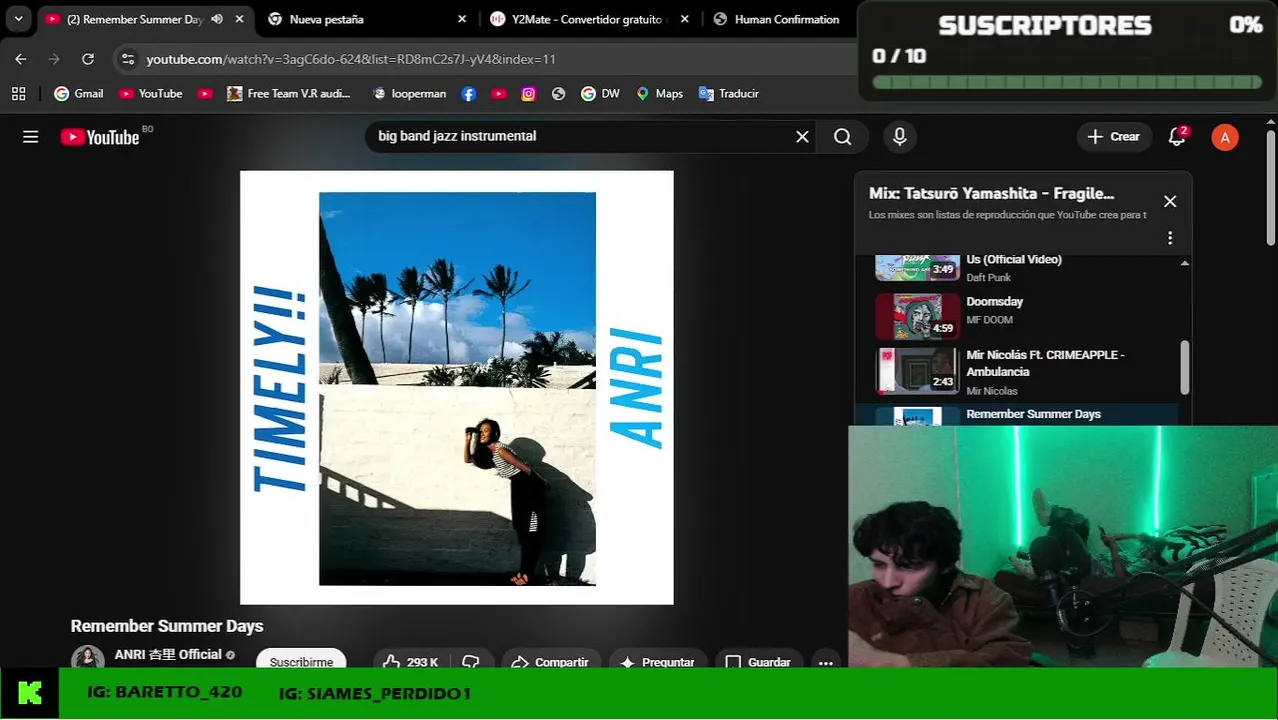The width and height of the screenshot is (1278, 720).
Task: Select Remember Summer Days in mix list
Action: tap(1026, 415)
